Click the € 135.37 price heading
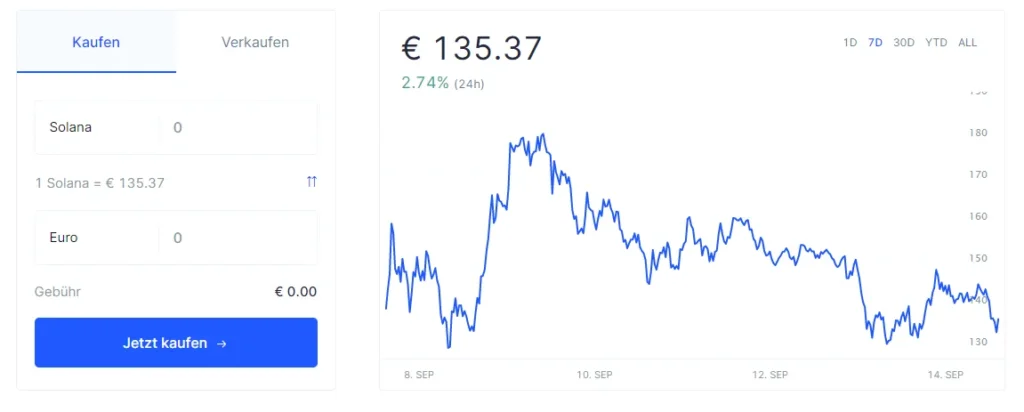 (472, 48)
